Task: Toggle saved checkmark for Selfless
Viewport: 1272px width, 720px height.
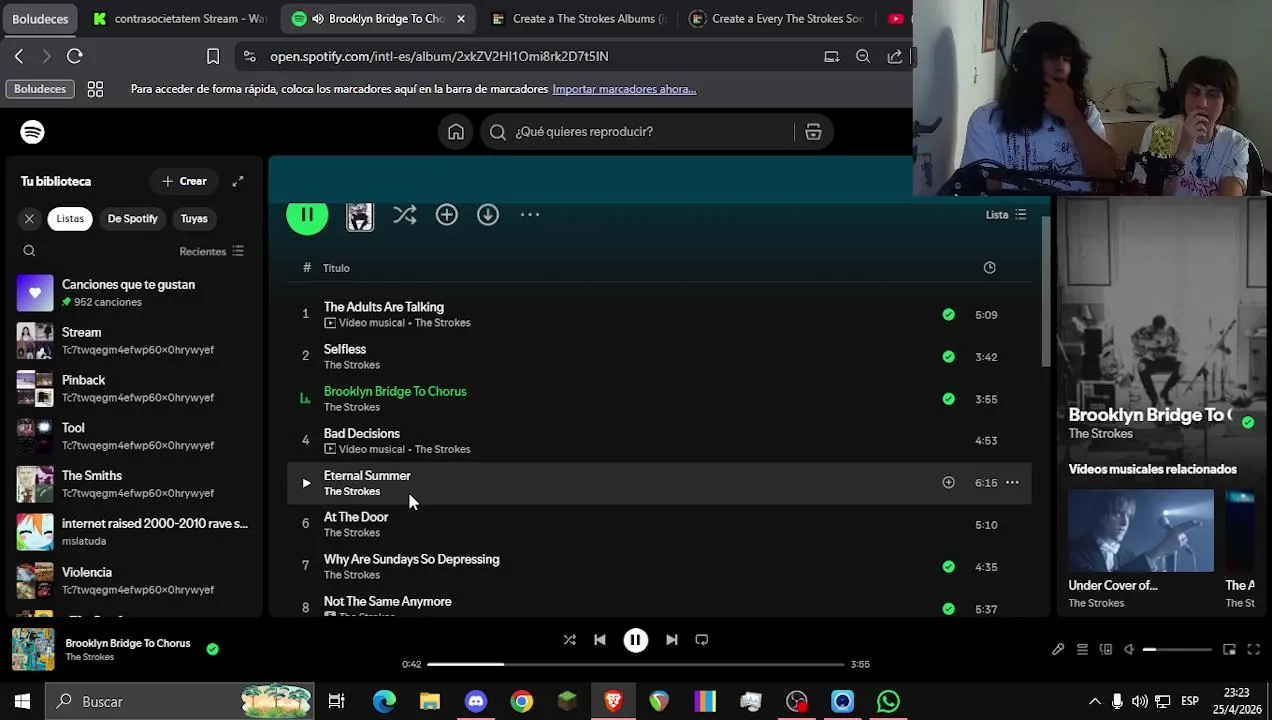Action: tap(948, 356)
